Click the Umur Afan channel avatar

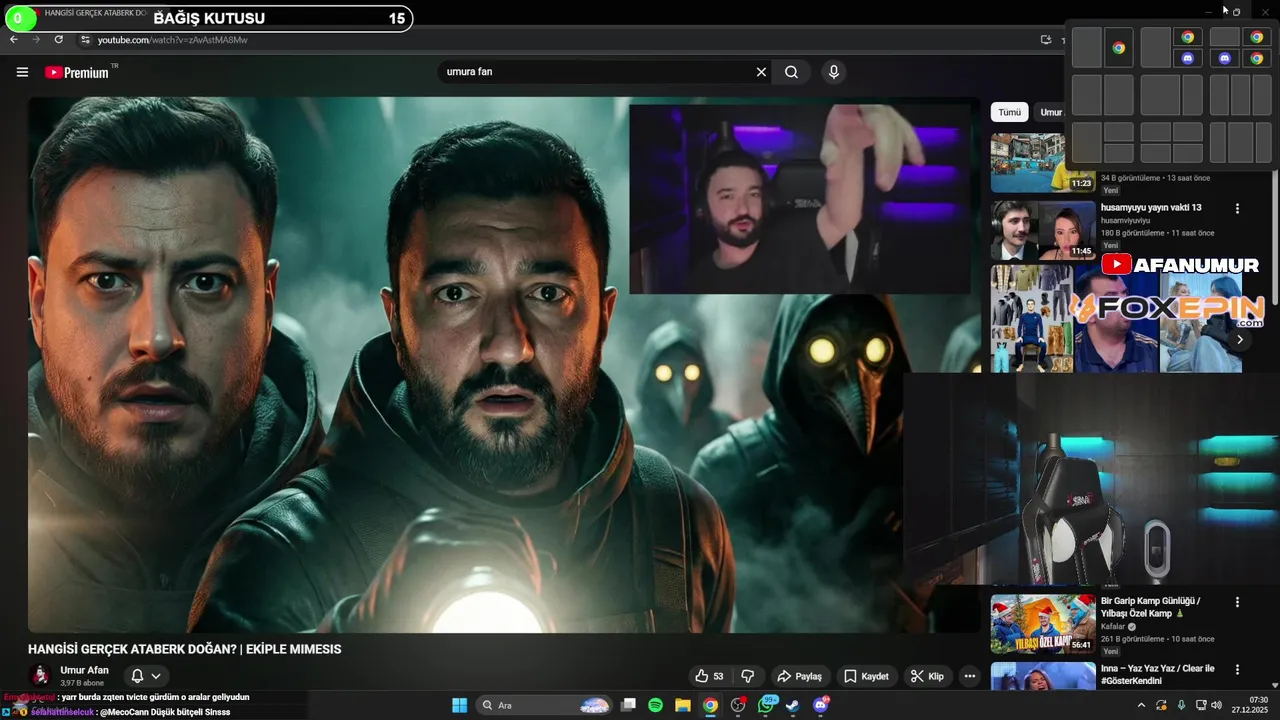point(41,676)
